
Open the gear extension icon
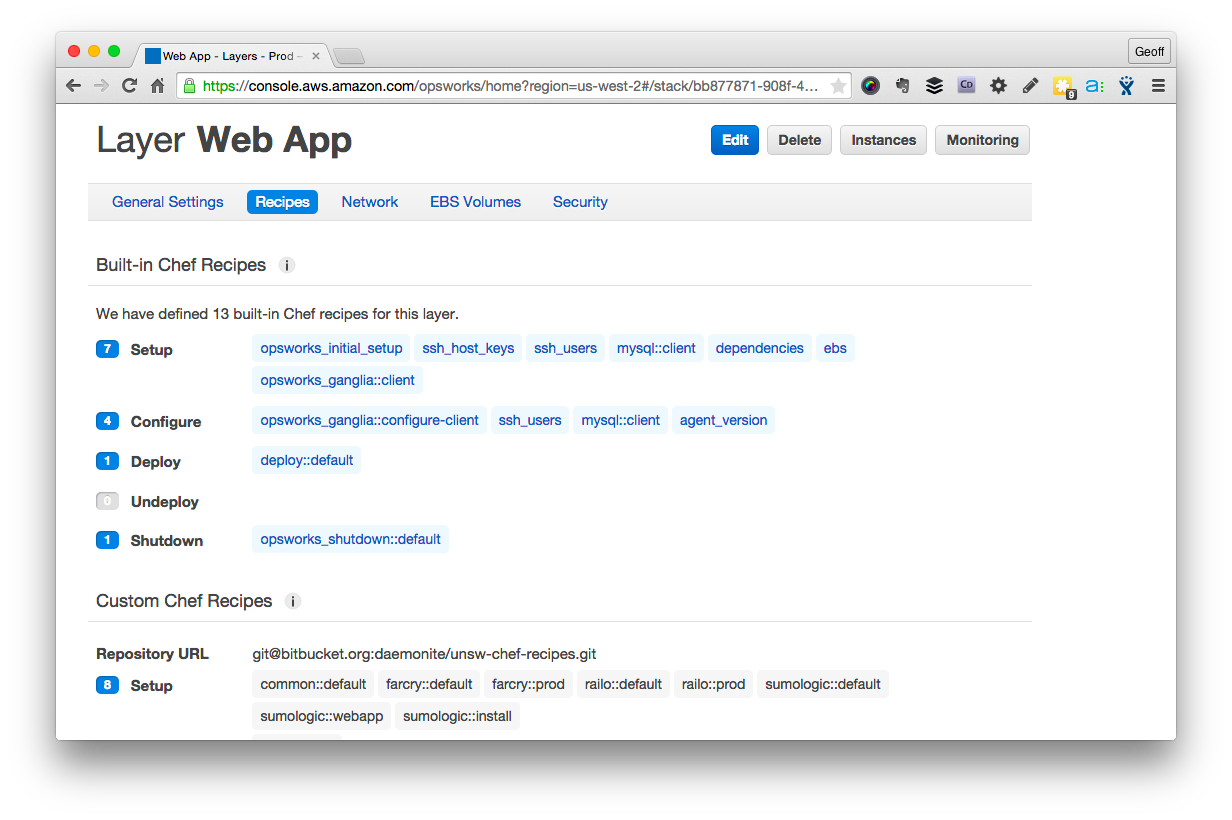[x=998, y=86]
